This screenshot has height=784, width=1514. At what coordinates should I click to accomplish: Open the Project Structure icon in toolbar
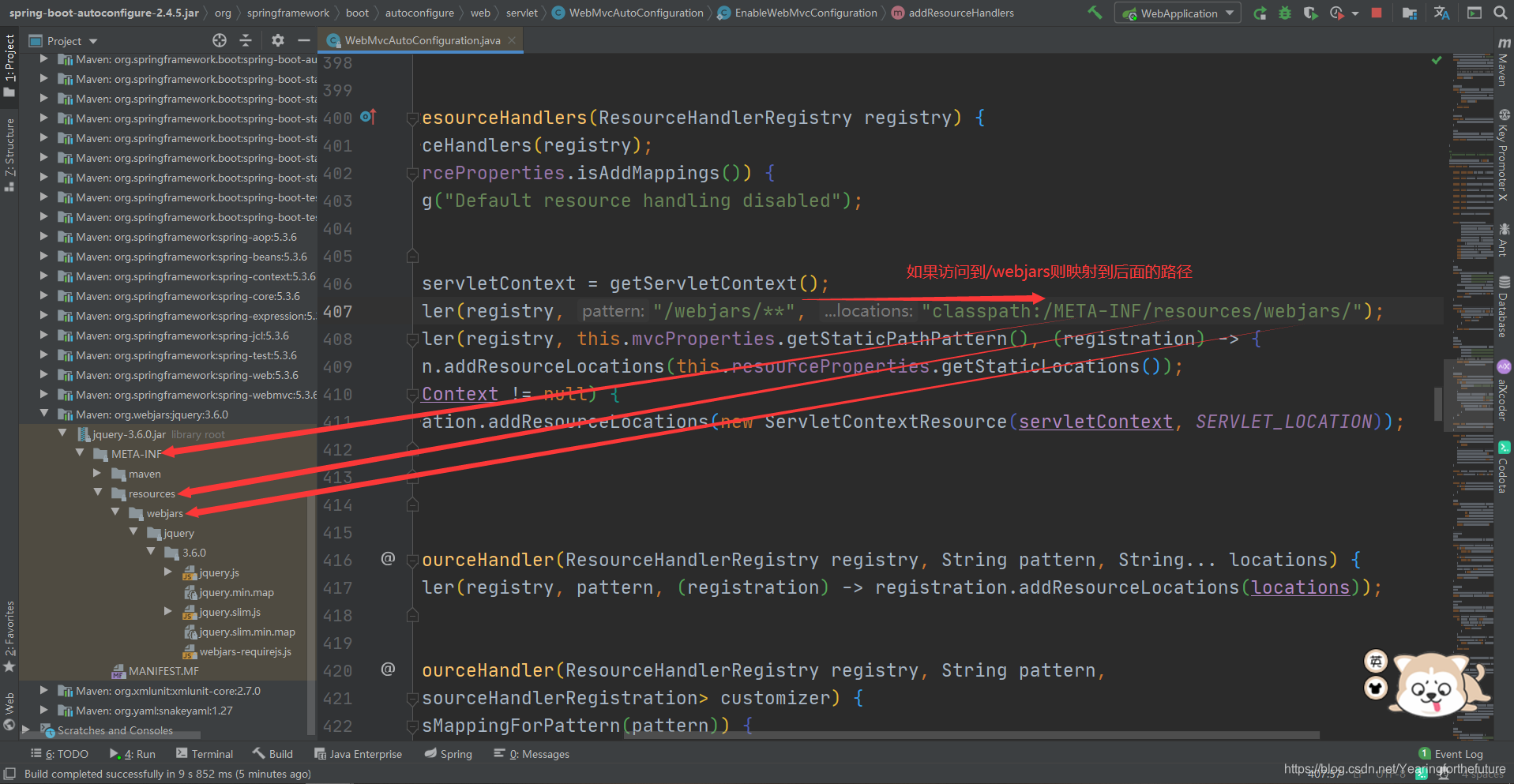(1409, 13)
